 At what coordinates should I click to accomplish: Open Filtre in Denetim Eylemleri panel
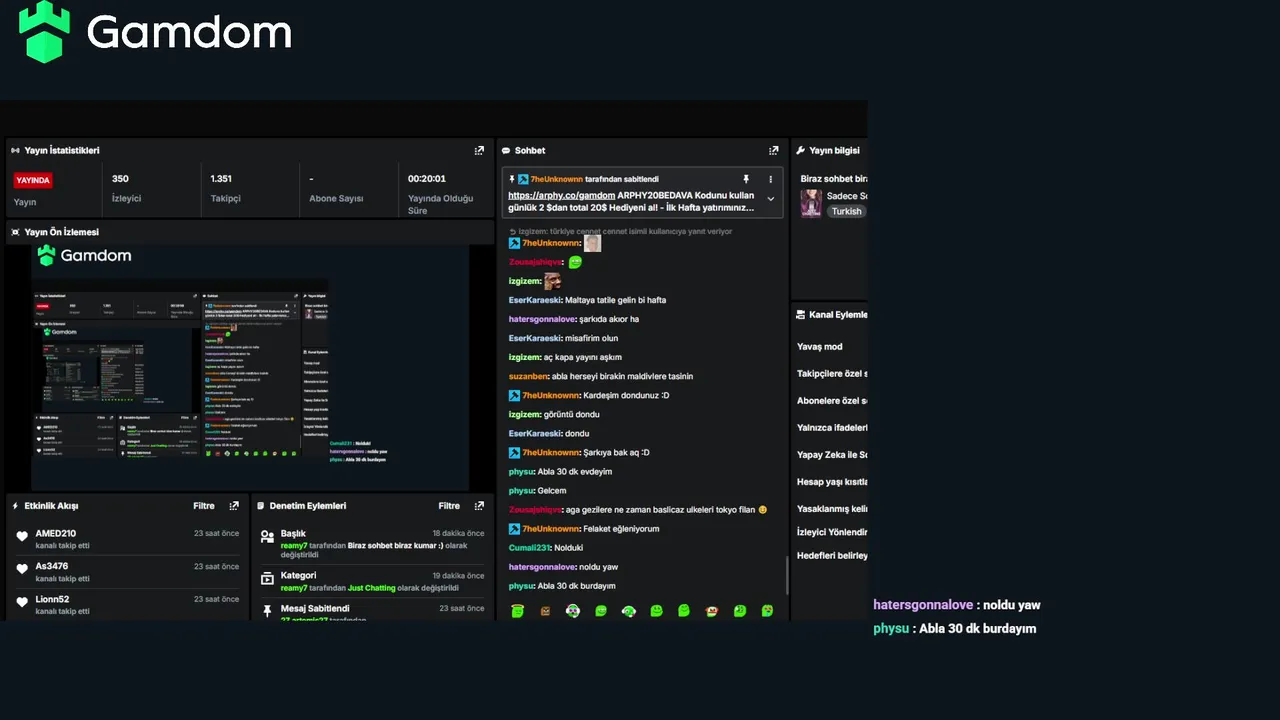pyautogui.click(x=449, y=506)
